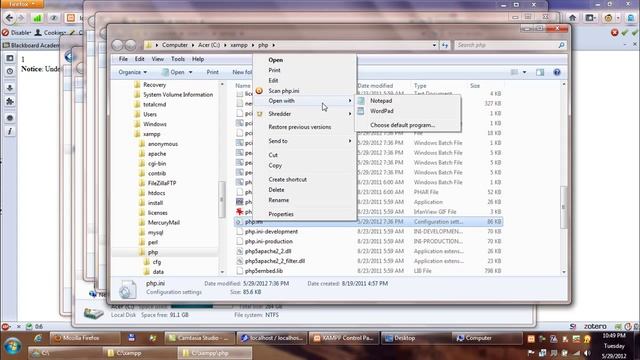This screenshot has width=640, height=360.
Task: Click Open in the context menu
Action: click(x=276, y=60)
